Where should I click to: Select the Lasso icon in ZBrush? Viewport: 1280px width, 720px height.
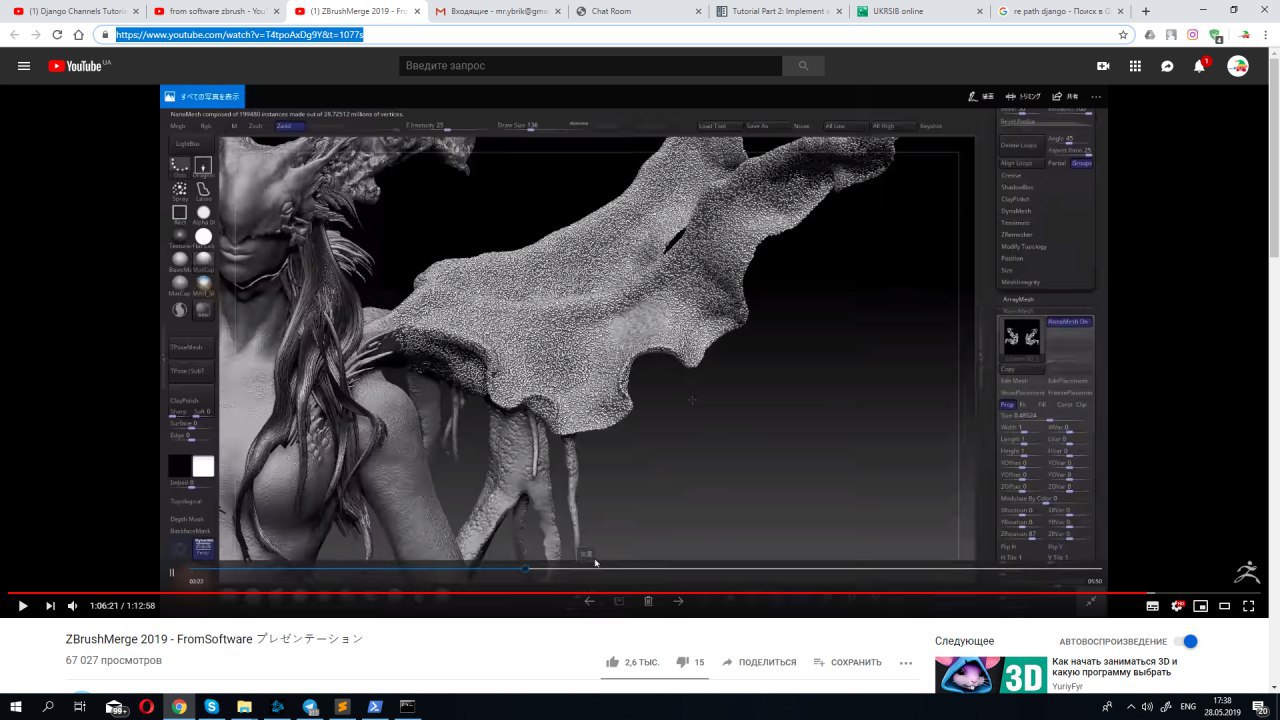[x=203, y=191]
